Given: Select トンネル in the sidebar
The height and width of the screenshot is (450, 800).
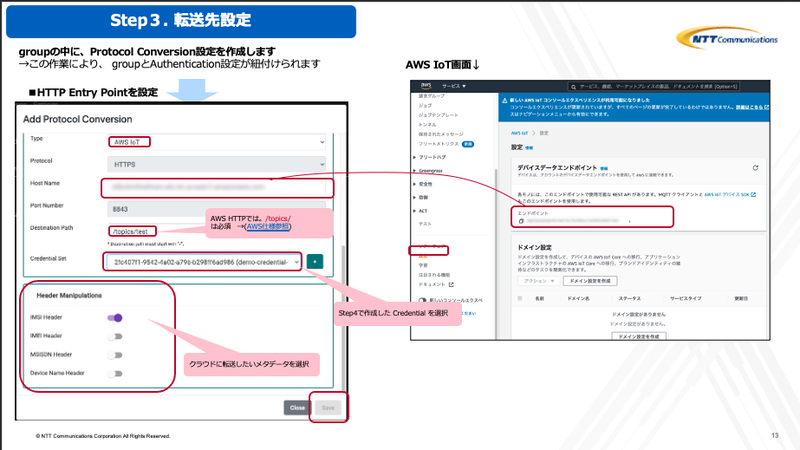Looking at the screenshot, I should [x=427, y=124].
